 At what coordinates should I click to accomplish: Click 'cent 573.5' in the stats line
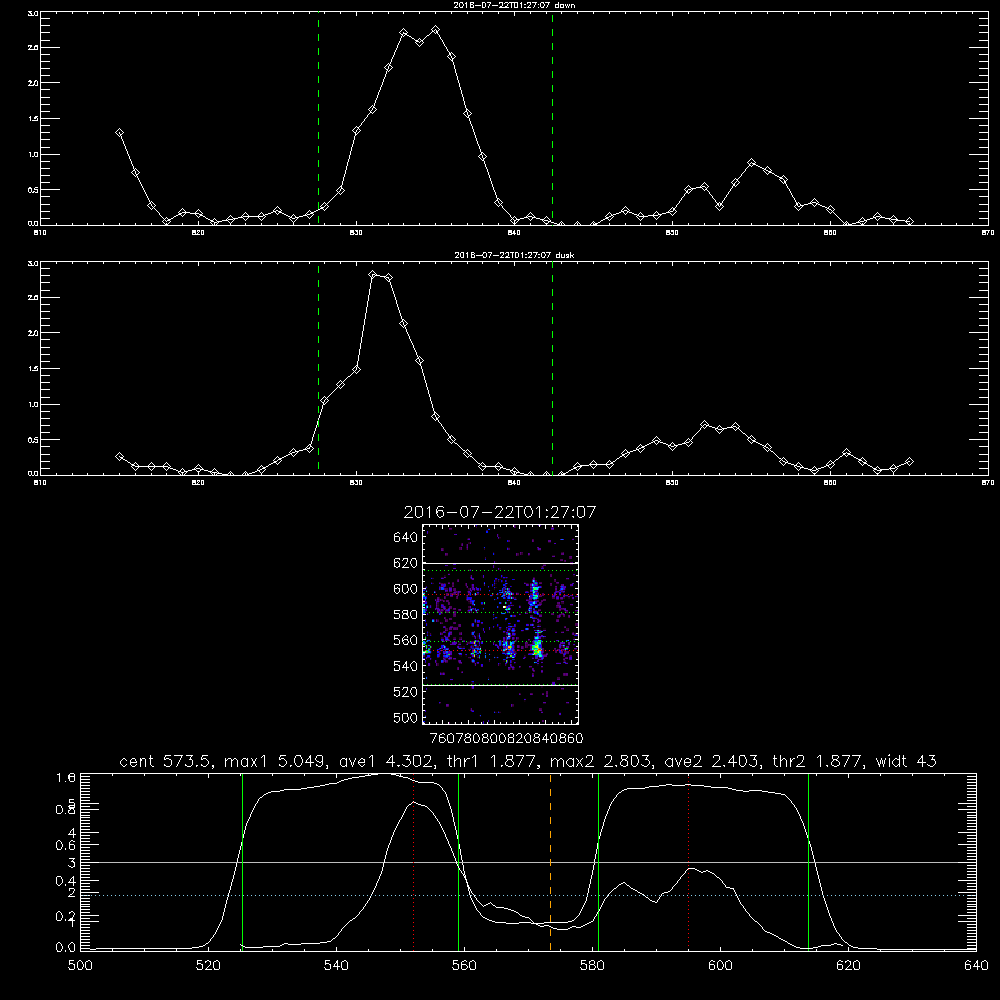point(168,761)
